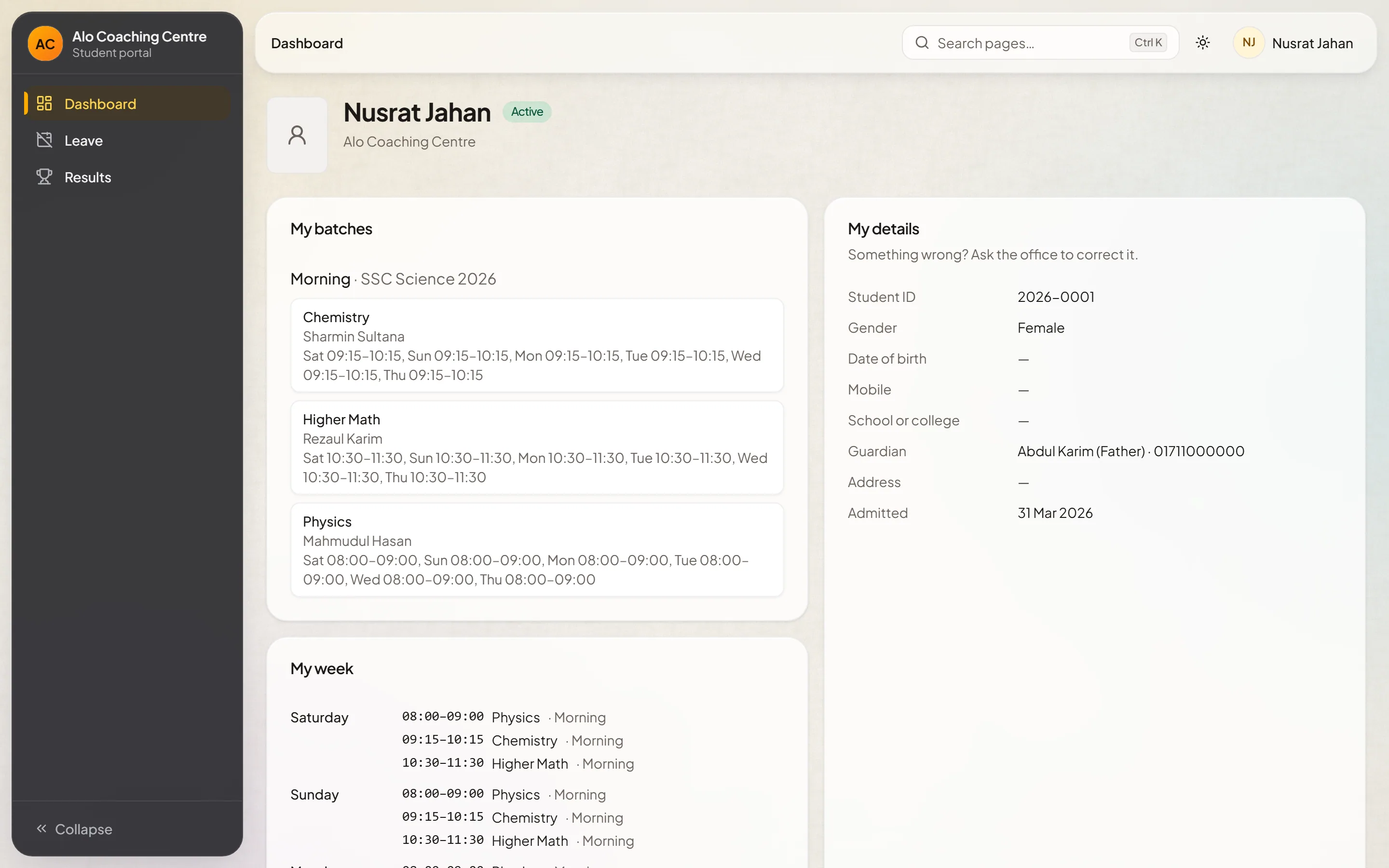The image size is (1389, 868).
Task: Click the NJ user avatar
Action: pyautogui.click(x=1248, y=42)
